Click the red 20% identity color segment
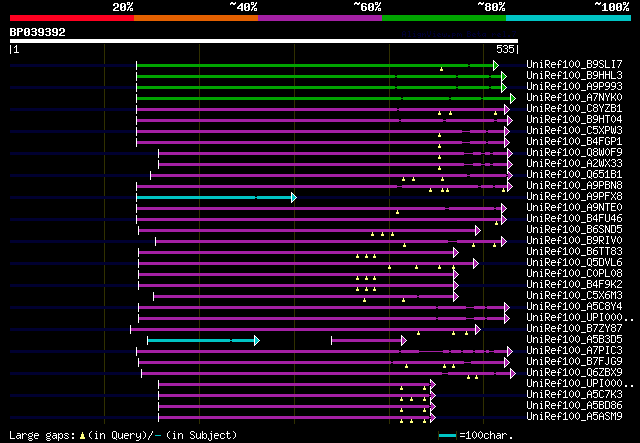The height and width of the screenshot is (443, 640). pyautogui.click(x=72, y=18)
